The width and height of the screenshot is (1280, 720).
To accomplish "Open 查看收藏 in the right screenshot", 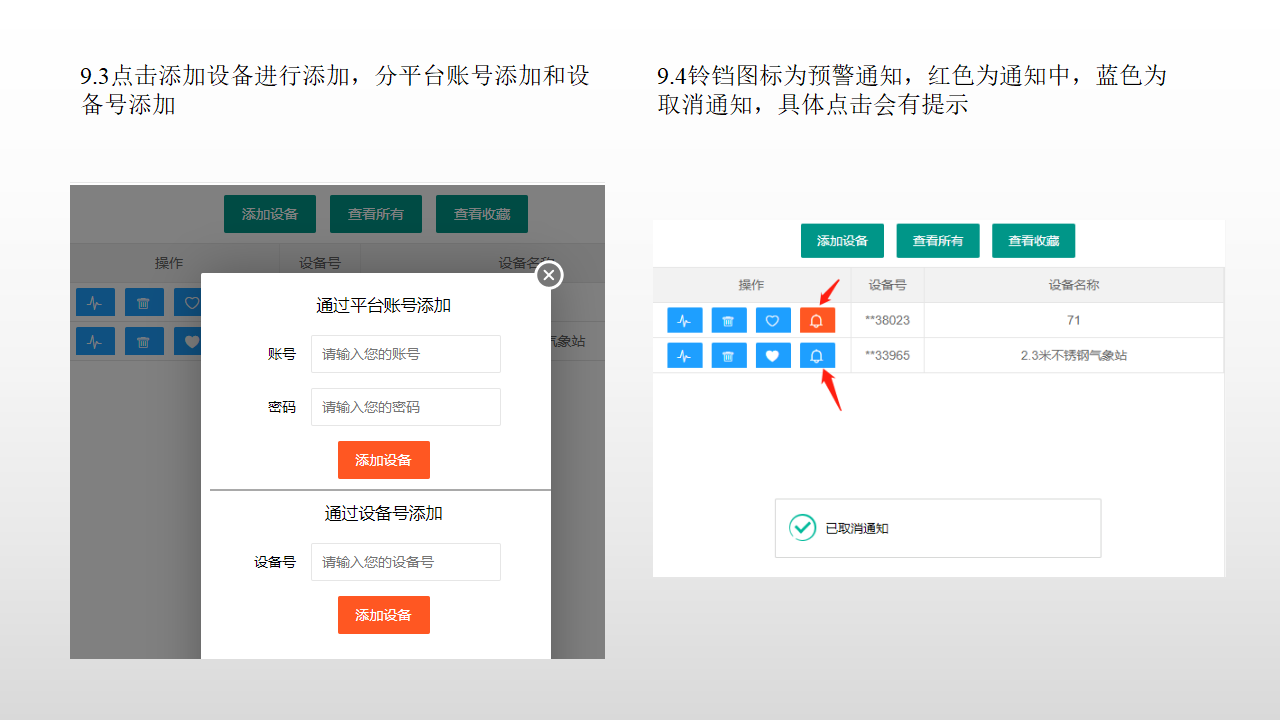I will click(1033, 241).
